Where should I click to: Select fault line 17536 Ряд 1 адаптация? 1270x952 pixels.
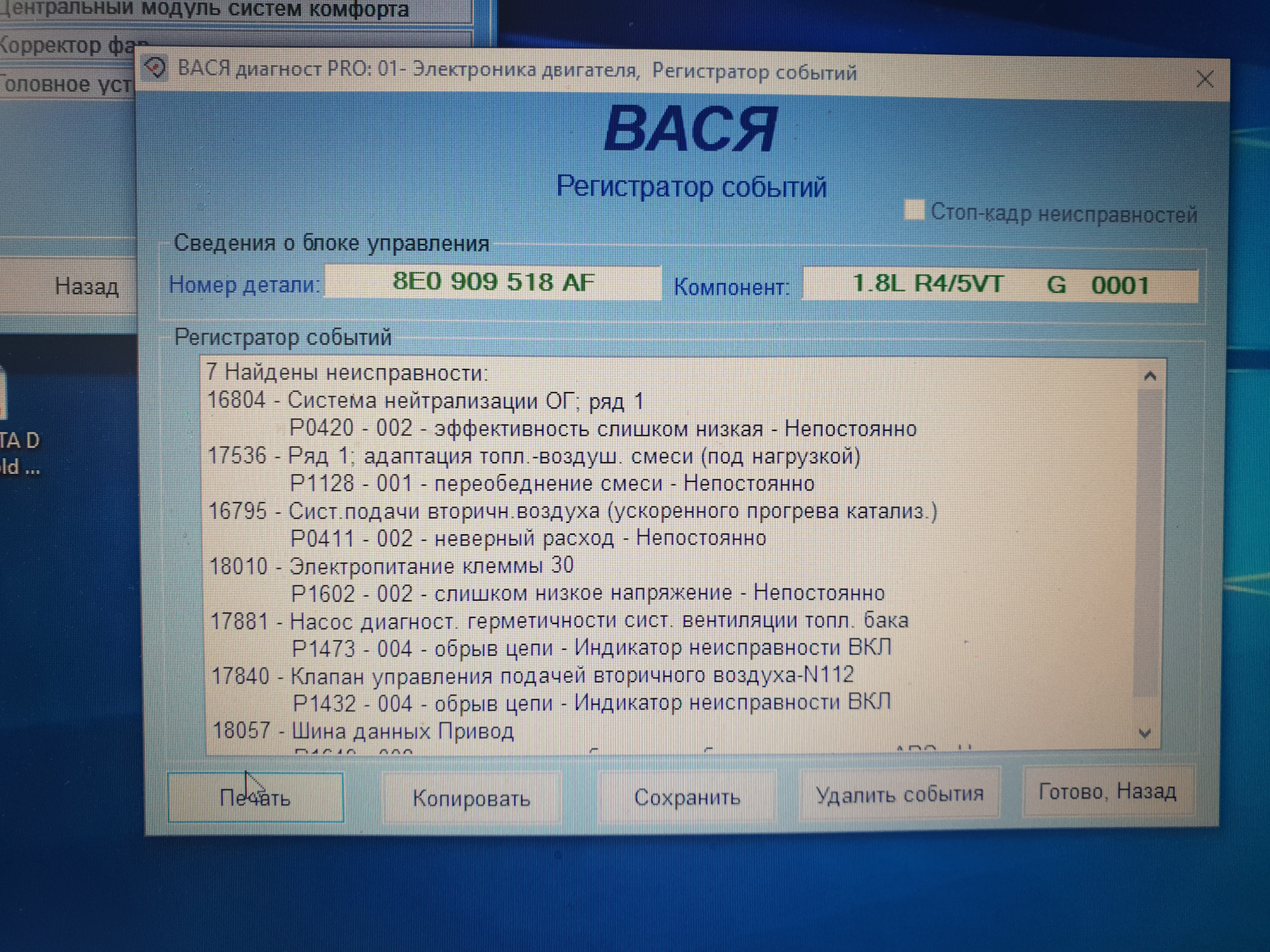534,456
